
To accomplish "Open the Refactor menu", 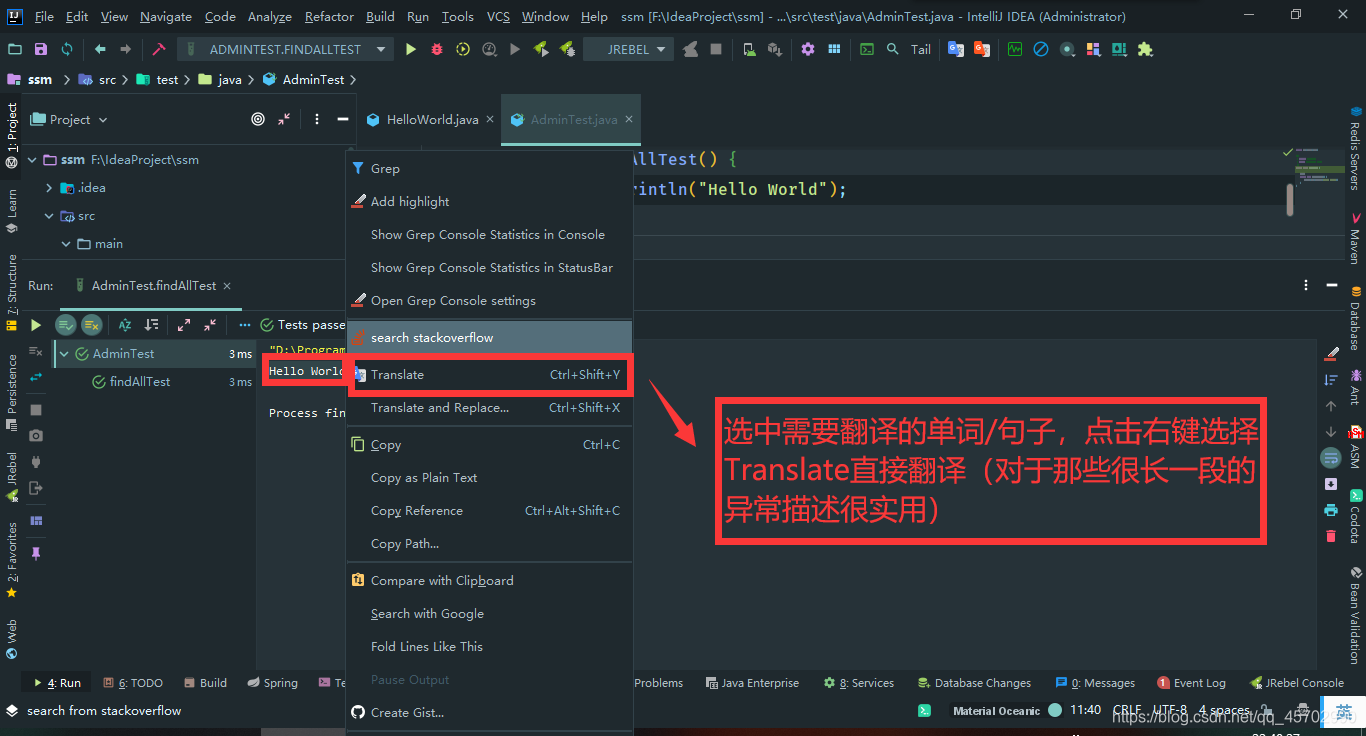I will (x=329, y=17).
